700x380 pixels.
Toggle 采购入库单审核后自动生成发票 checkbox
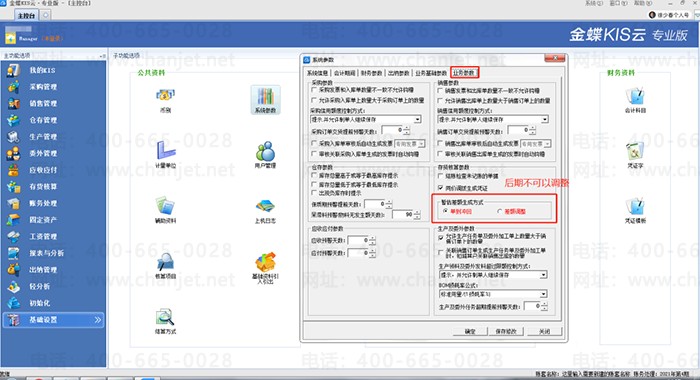click(314, 143)
